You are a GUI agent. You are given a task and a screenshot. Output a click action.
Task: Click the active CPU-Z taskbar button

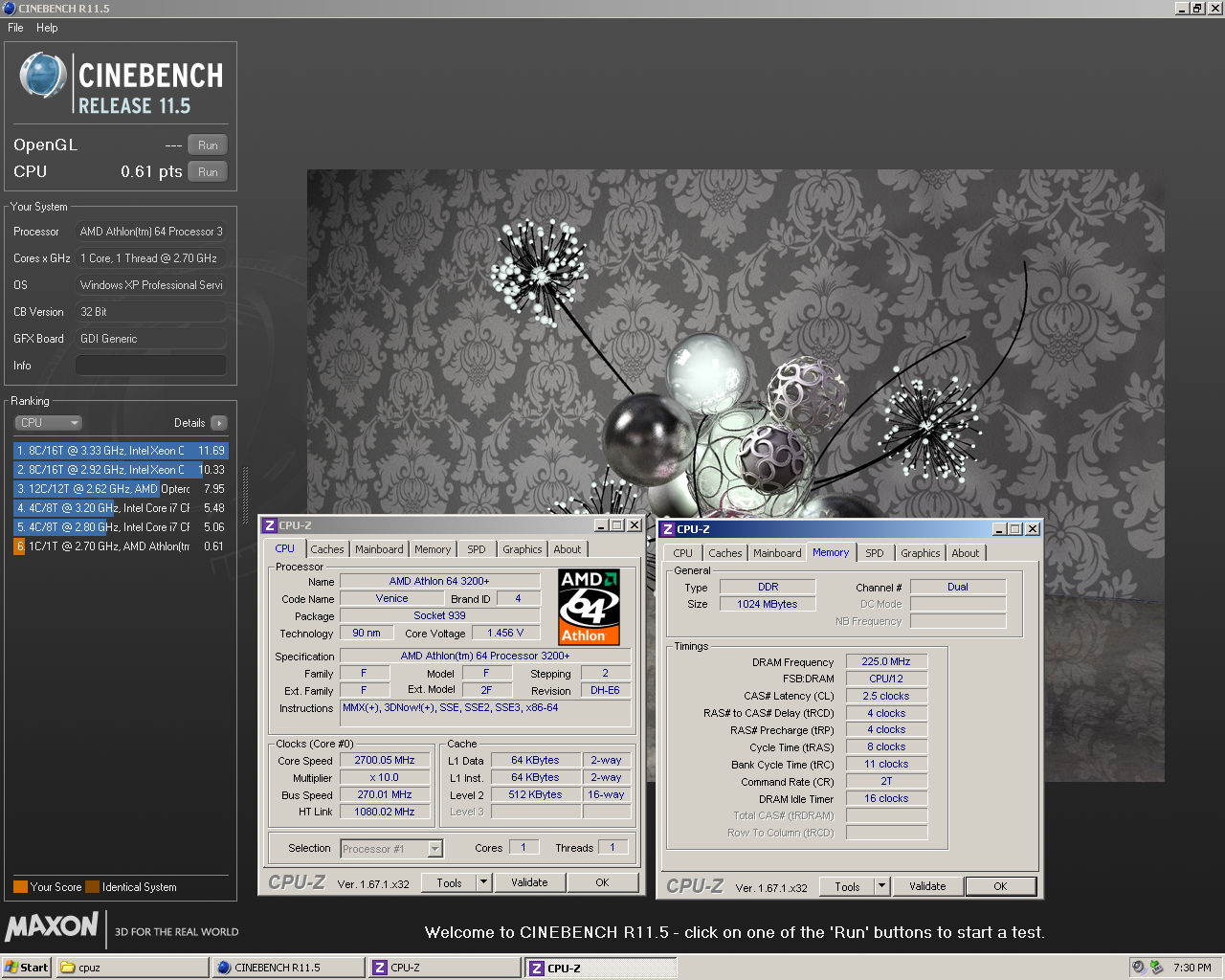point(601,968)
